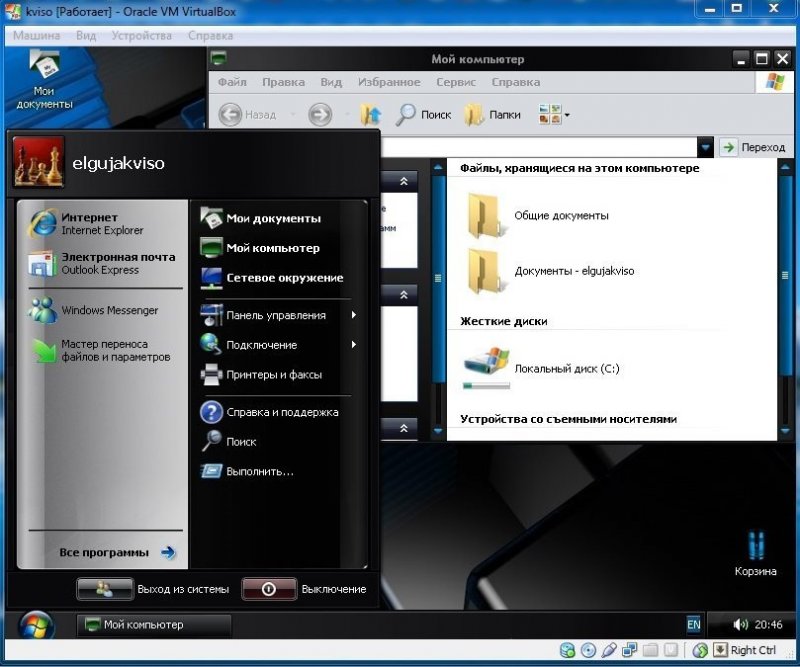The image size is (800, 667).
Task: Start the Files and Settings Transfer Wizard
Action: 102,351
